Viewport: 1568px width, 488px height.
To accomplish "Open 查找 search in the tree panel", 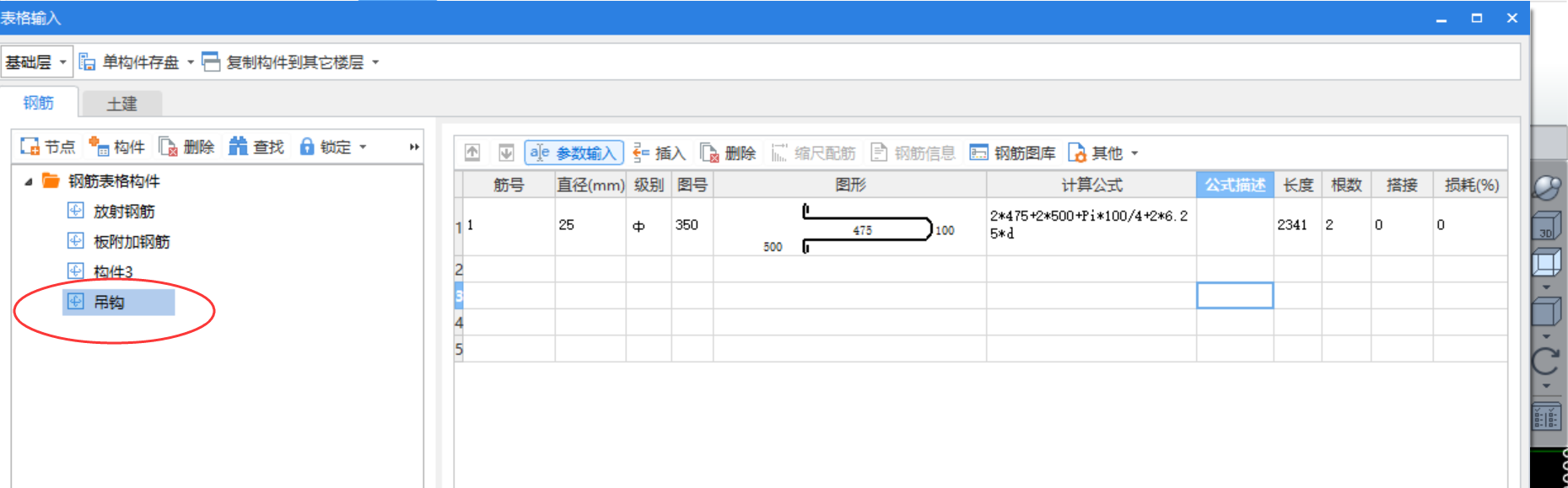I will coord(256,147).
